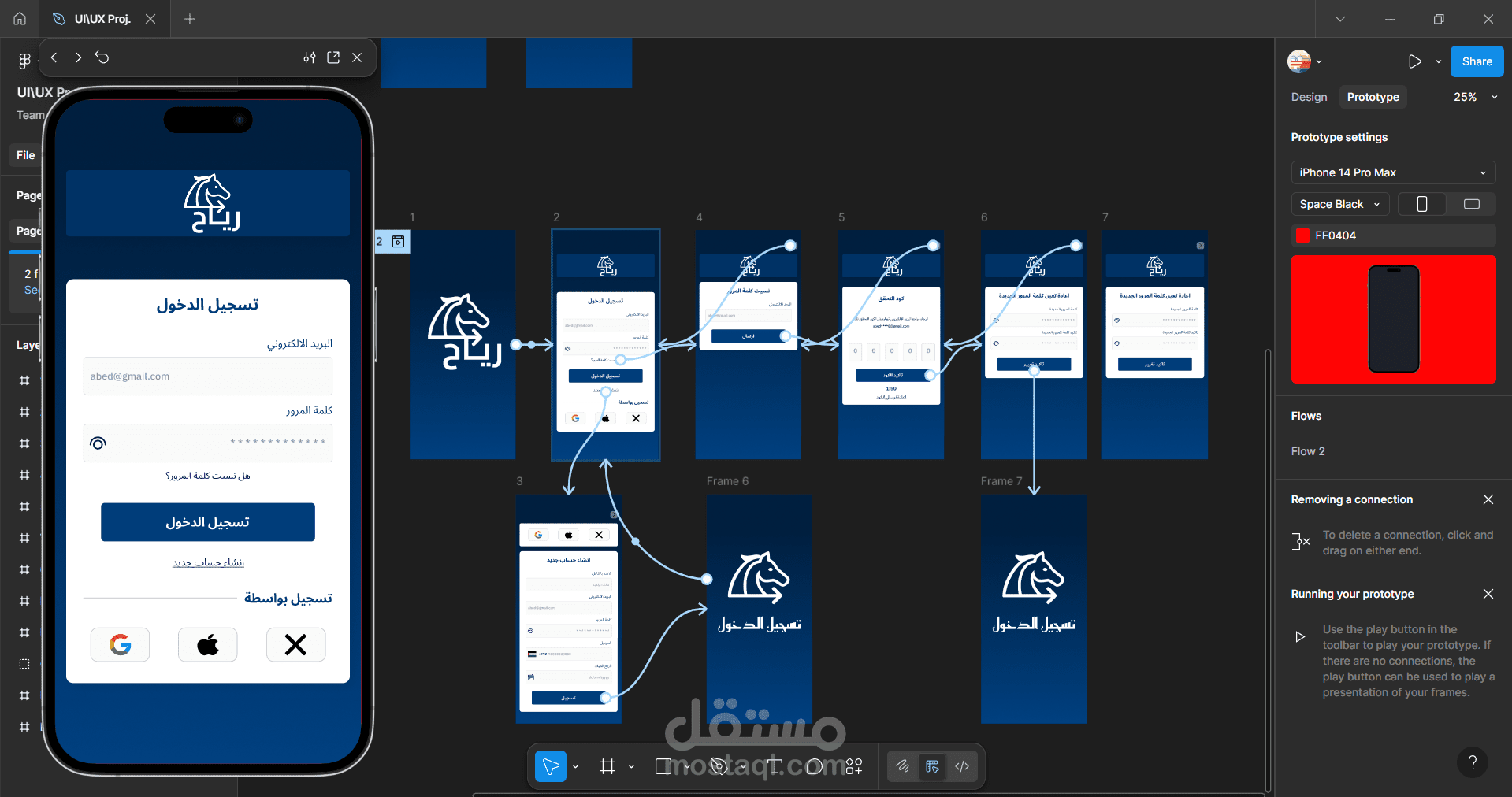Click the password field in preview

tap(207, 443)
